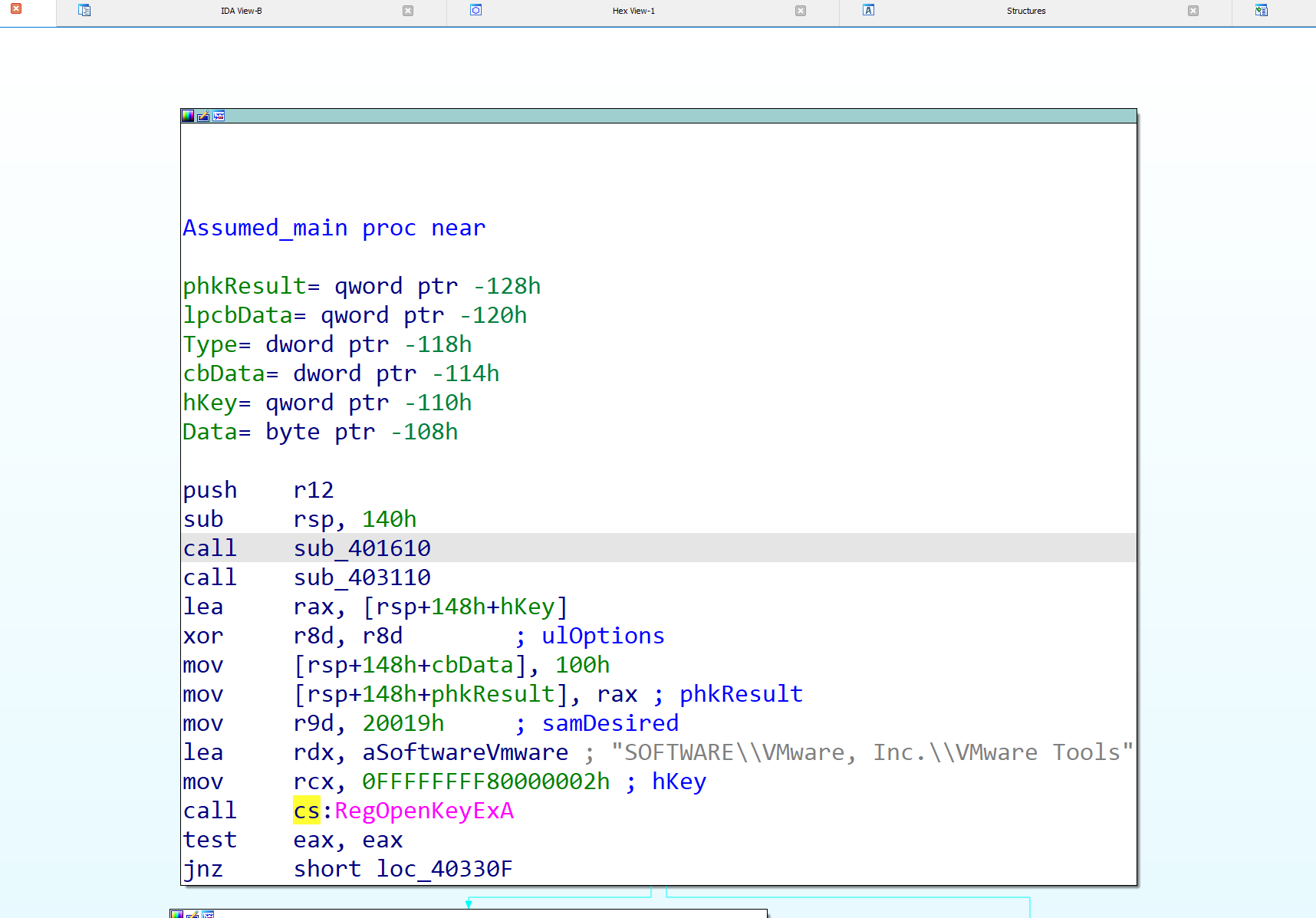Select the Assumed_main proc near label
The image size is (1316, 918).
pyautogui.click(x=334, y=228)
